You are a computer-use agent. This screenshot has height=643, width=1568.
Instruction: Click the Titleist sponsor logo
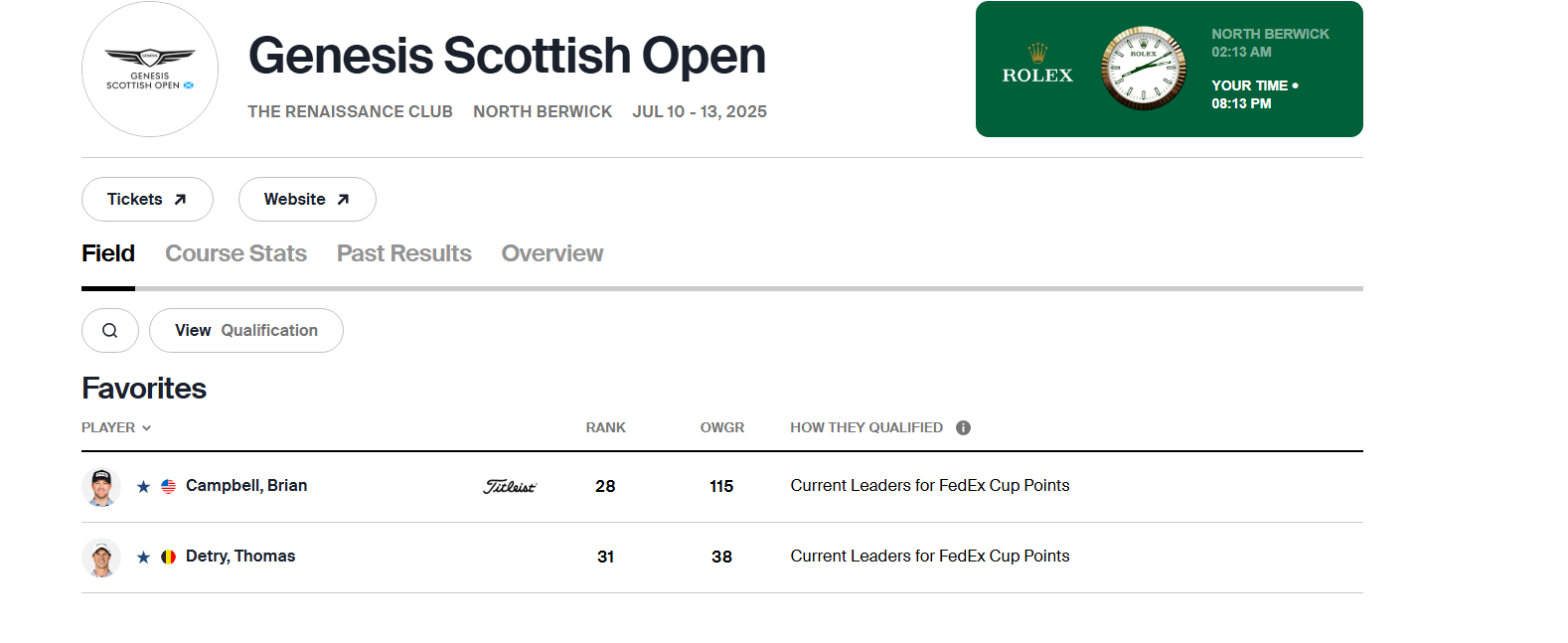tap(510, 487)
